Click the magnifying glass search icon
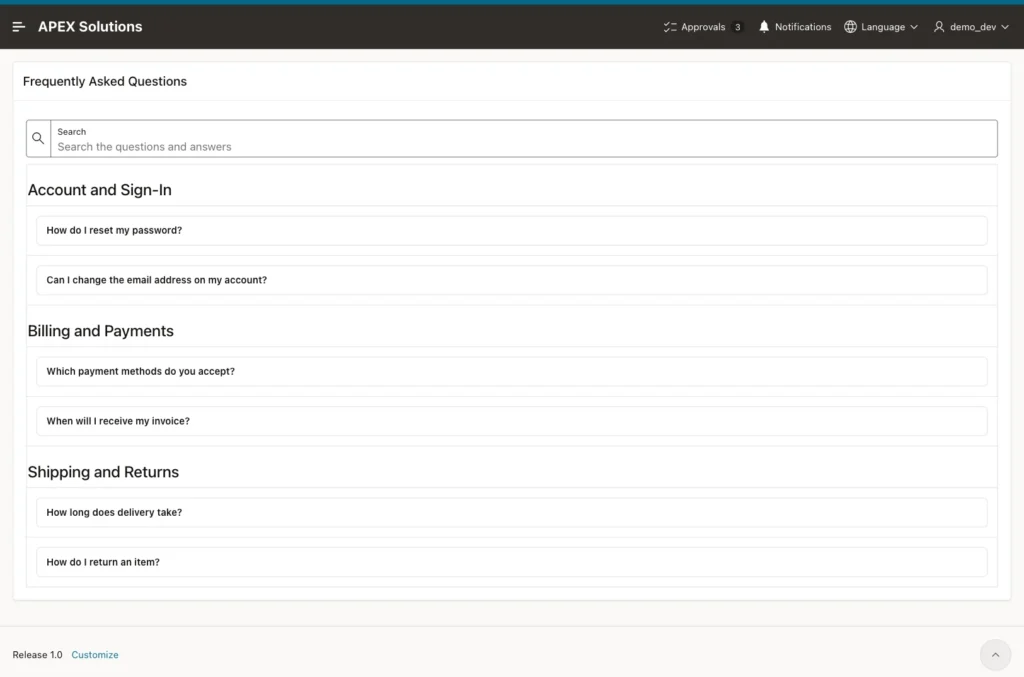Image resolution: width=1024 pixels, height=677 pixels. [x=38, y=138]
